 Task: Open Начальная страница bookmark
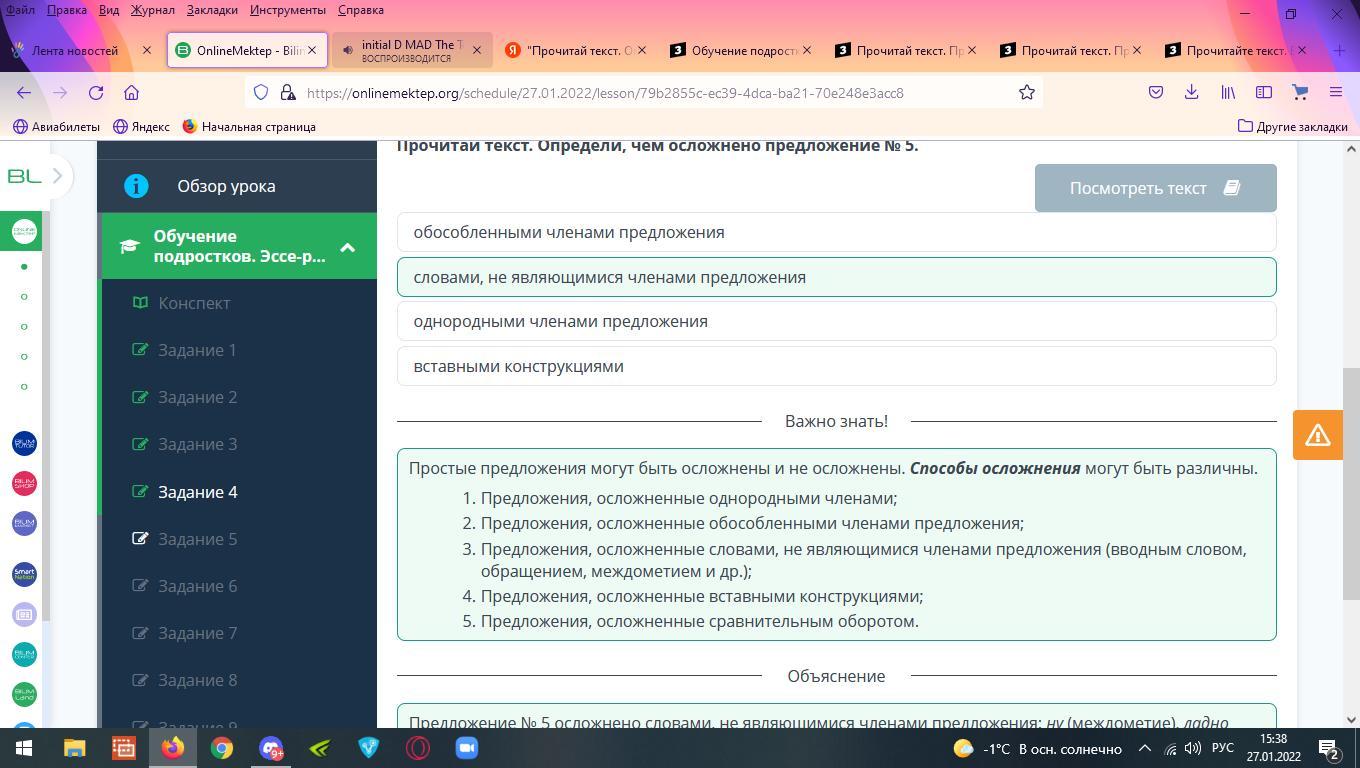click(x=249, y=127)
